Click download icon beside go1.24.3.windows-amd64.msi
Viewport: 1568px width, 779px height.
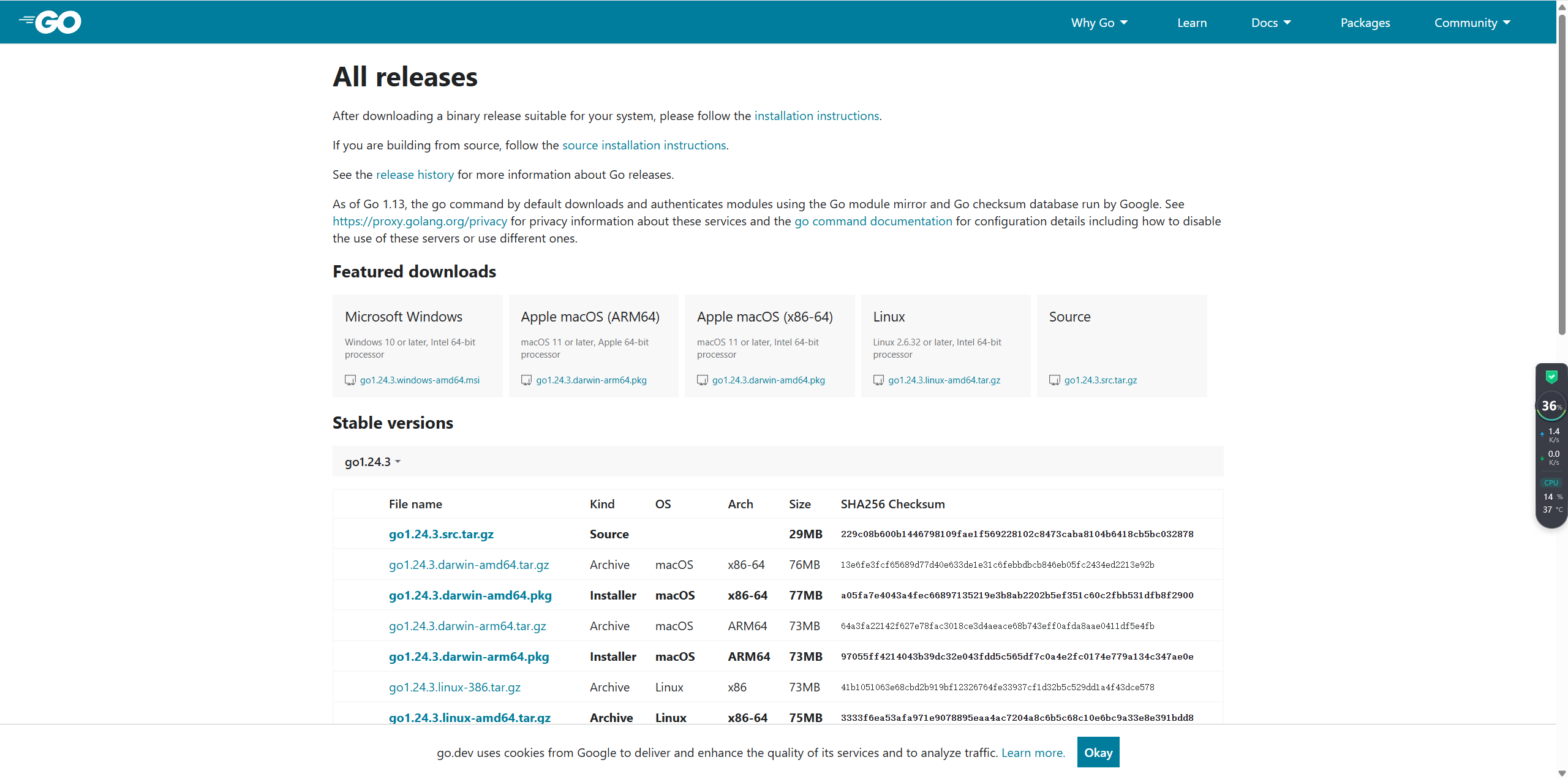[350, 380]
